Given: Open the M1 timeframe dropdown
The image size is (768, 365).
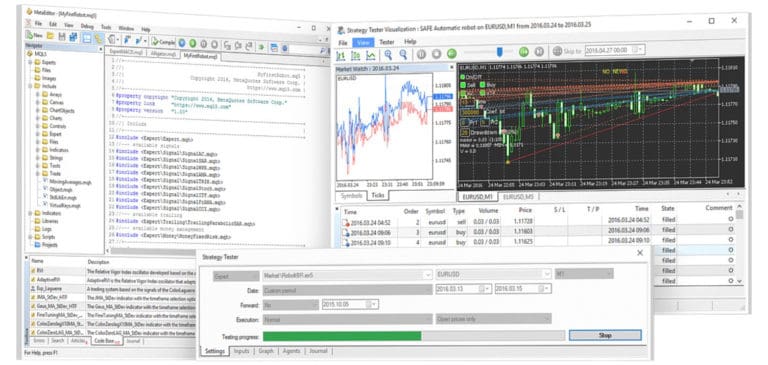Looking at the screenshot, I should 584,274.
